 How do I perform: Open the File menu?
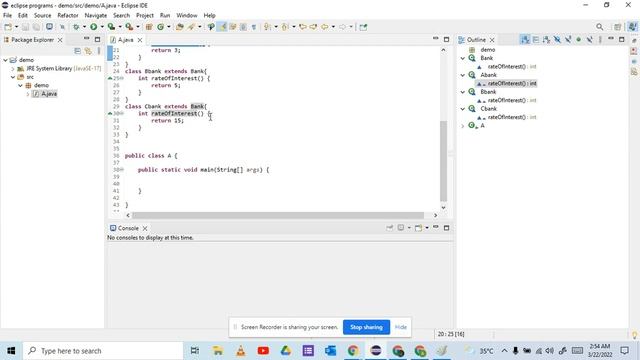[x=7, y=16]
